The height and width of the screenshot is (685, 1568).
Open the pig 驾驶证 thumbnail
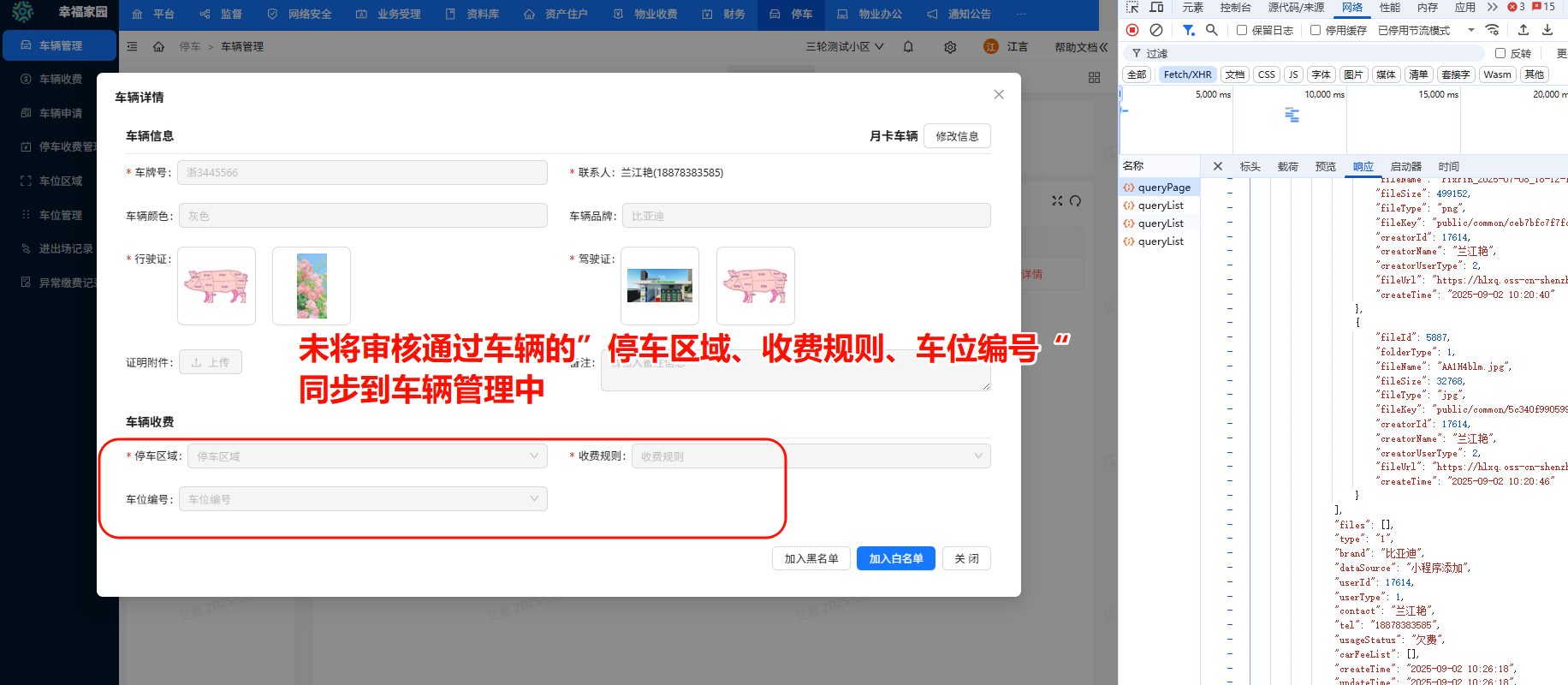coord(756,286)
